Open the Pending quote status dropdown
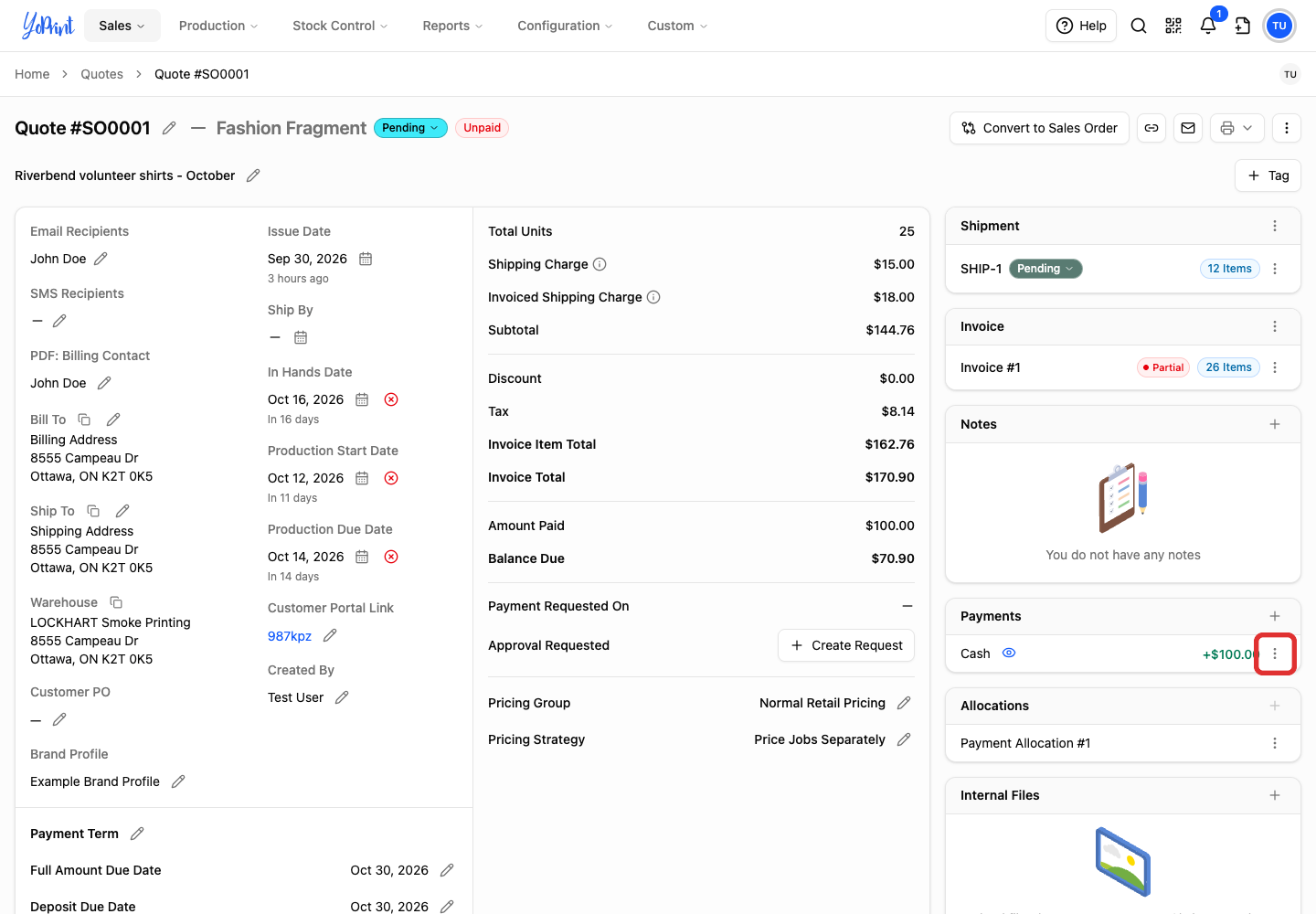Viewport: 1316px width, 914px height. click(410, 128)
